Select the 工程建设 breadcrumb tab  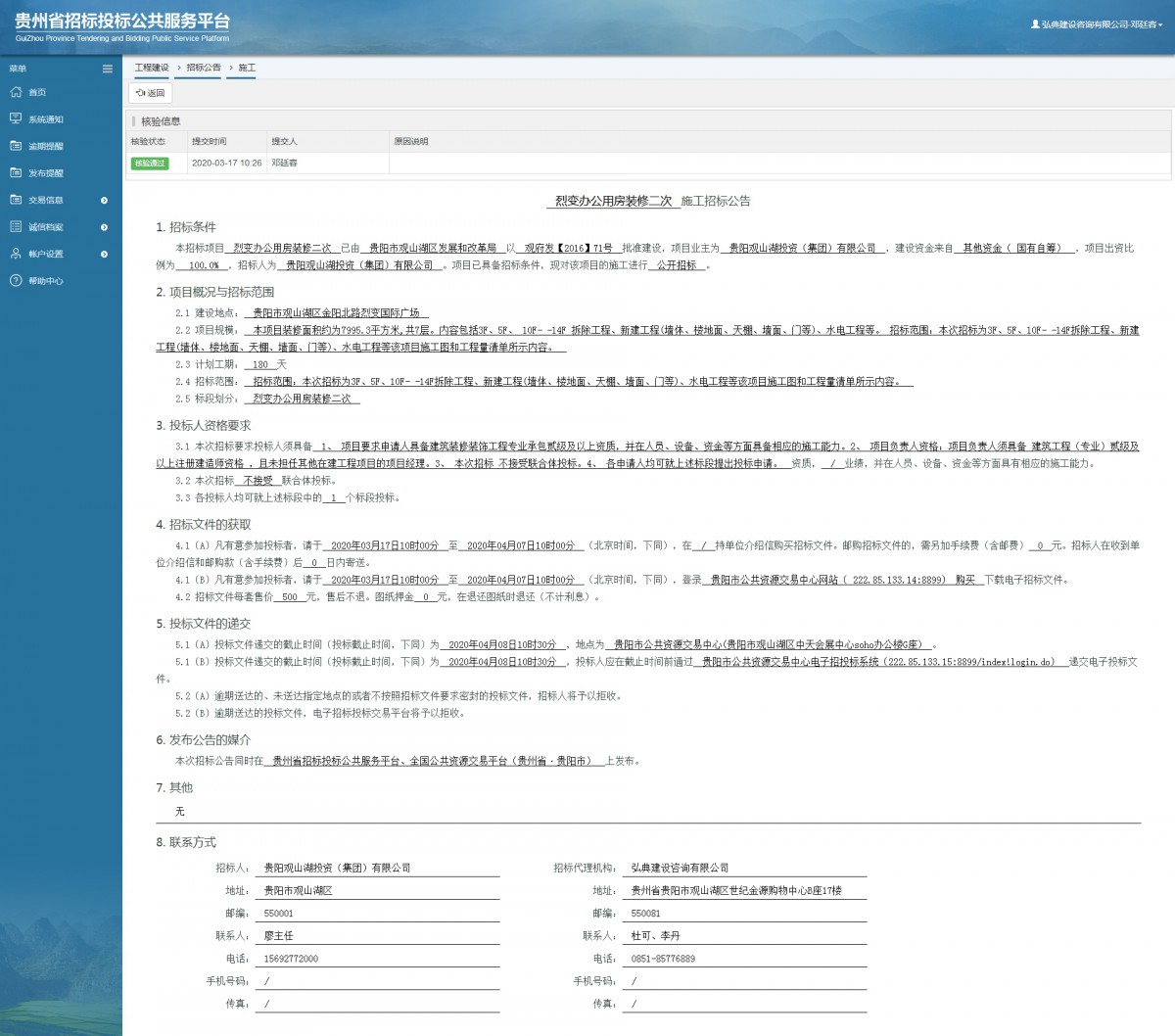(x=152, y=69)
